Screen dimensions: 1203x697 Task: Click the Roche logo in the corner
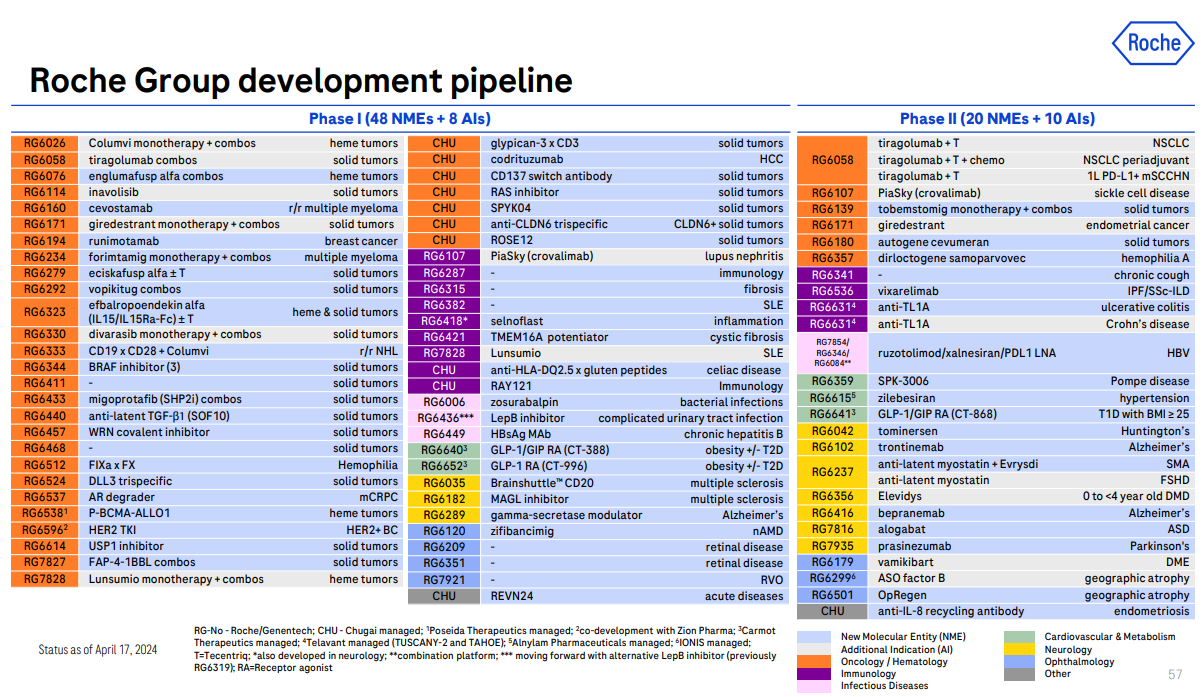[1153, 42]
